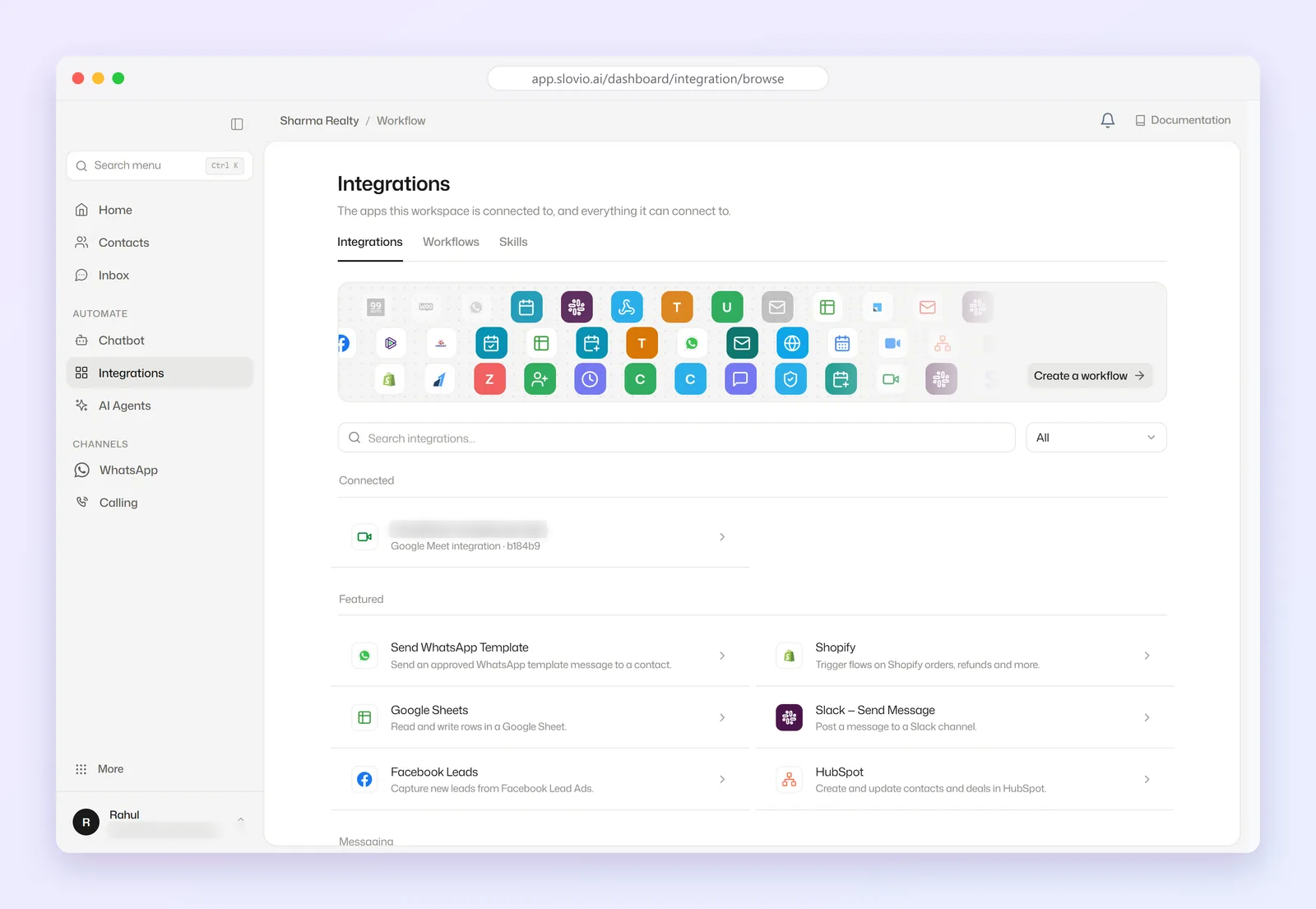Click the blue globe tile in banner

pos(792,343)
